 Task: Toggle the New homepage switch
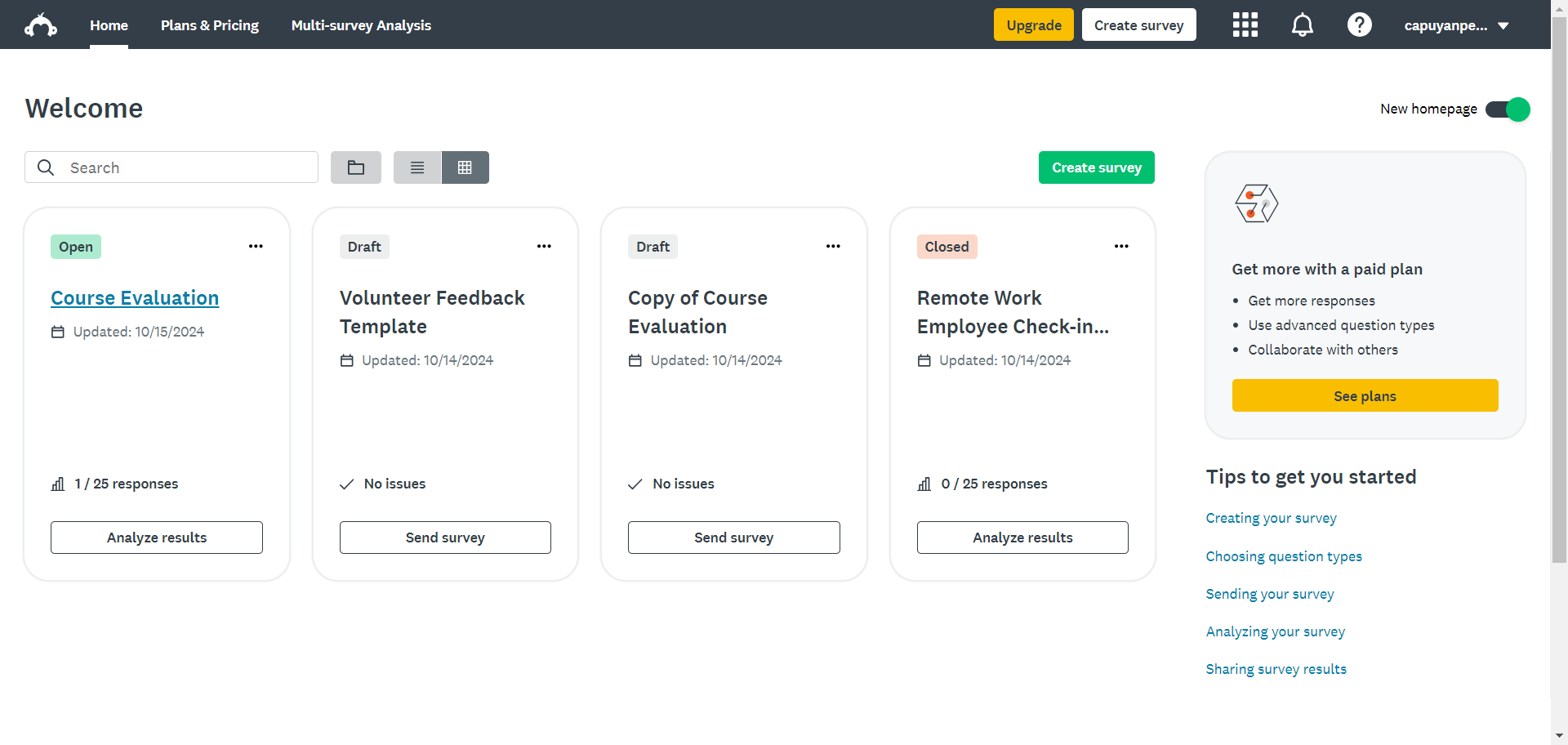pyautogui.click(x=1508, y=109)
